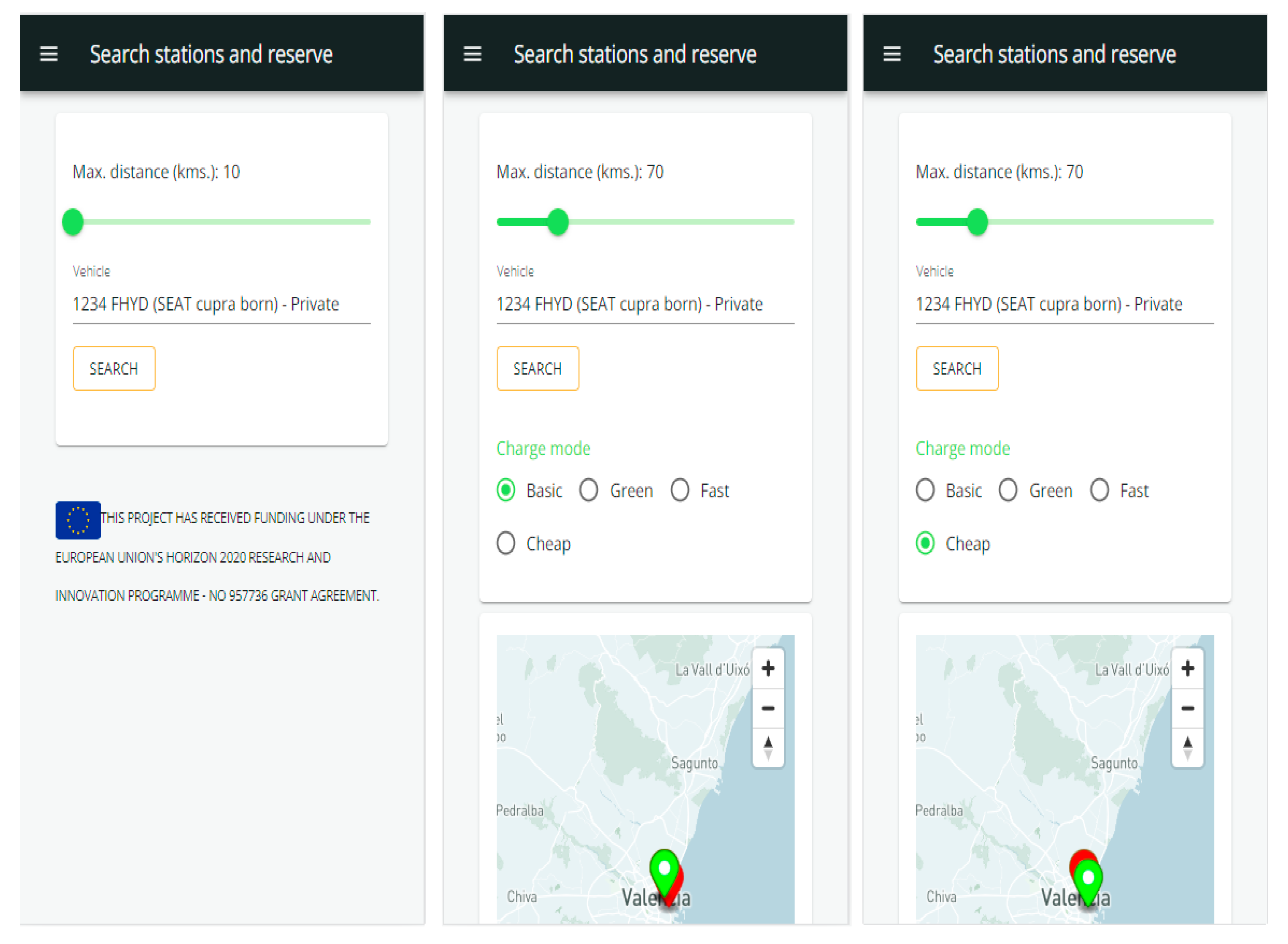Zoom in on the right panel map
This screenshot has width=1288, height=944.
(1188, 668)
